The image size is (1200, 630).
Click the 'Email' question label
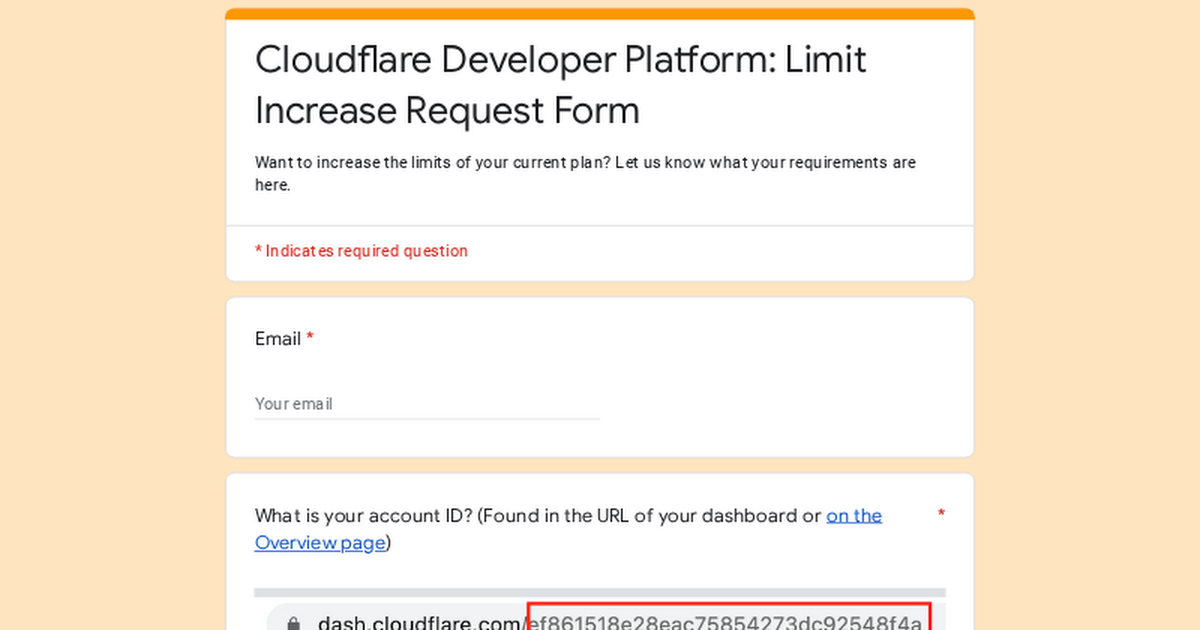click(x=277, y=339)
